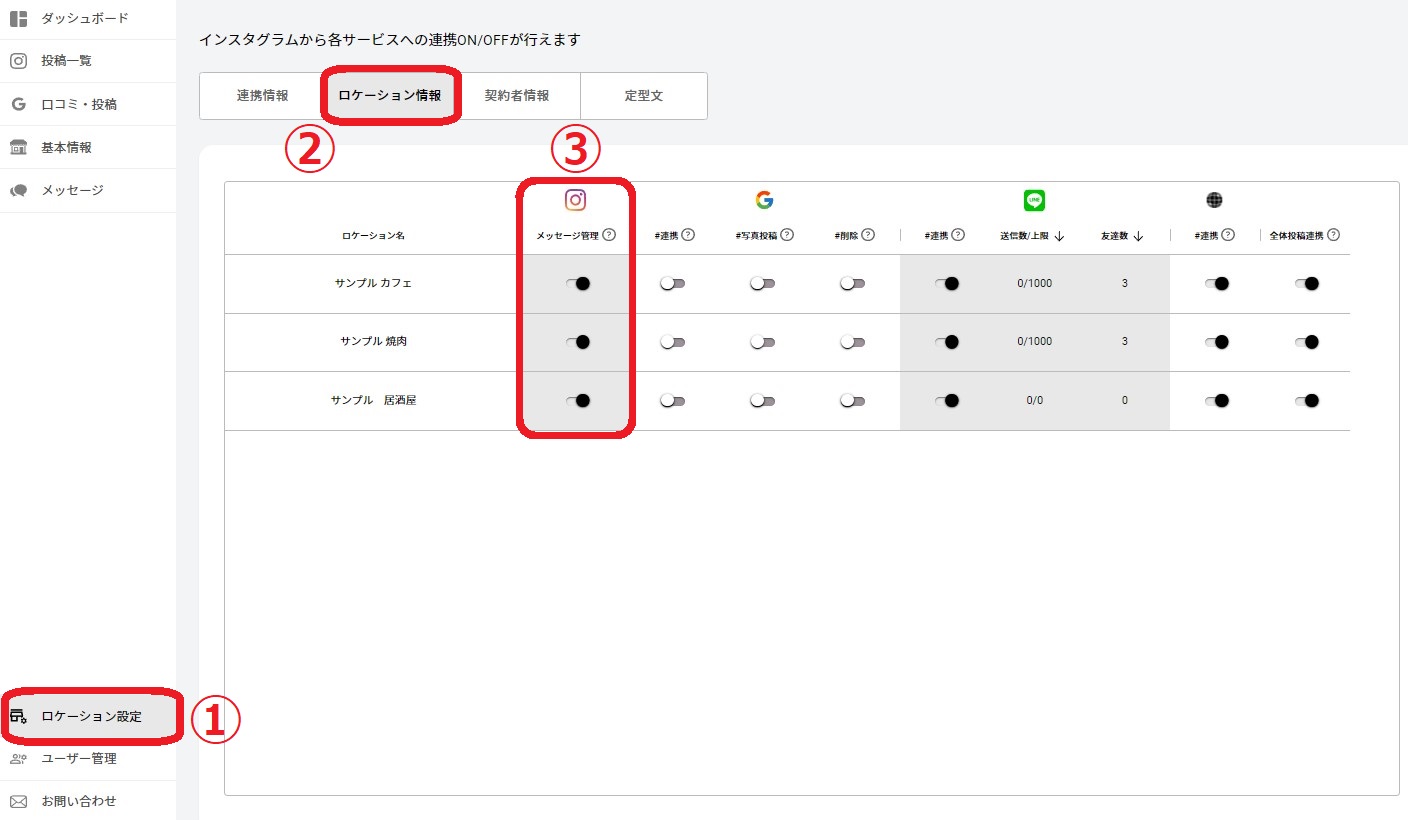Click the help icon beside #削除
The image size is (1408, 820).
tap(868, 235)
